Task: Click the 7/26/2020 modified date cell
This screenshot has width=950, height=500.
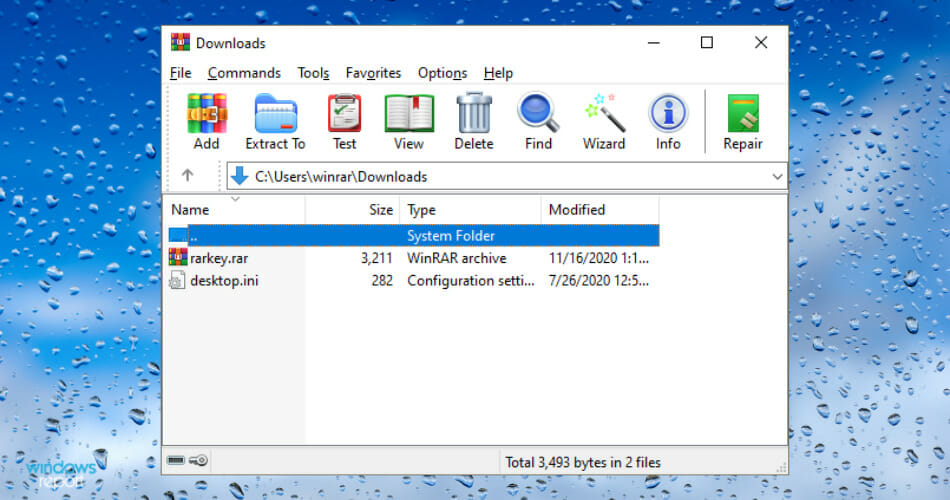Action: [599, 281]
